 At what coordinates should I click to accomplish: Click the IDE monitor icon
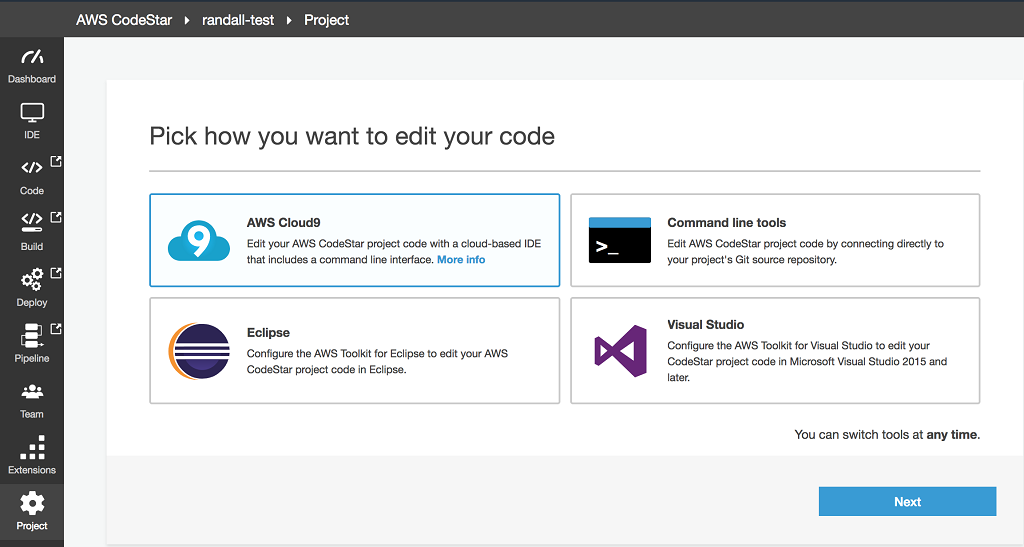pyautogui.click(x=31, y=114)
